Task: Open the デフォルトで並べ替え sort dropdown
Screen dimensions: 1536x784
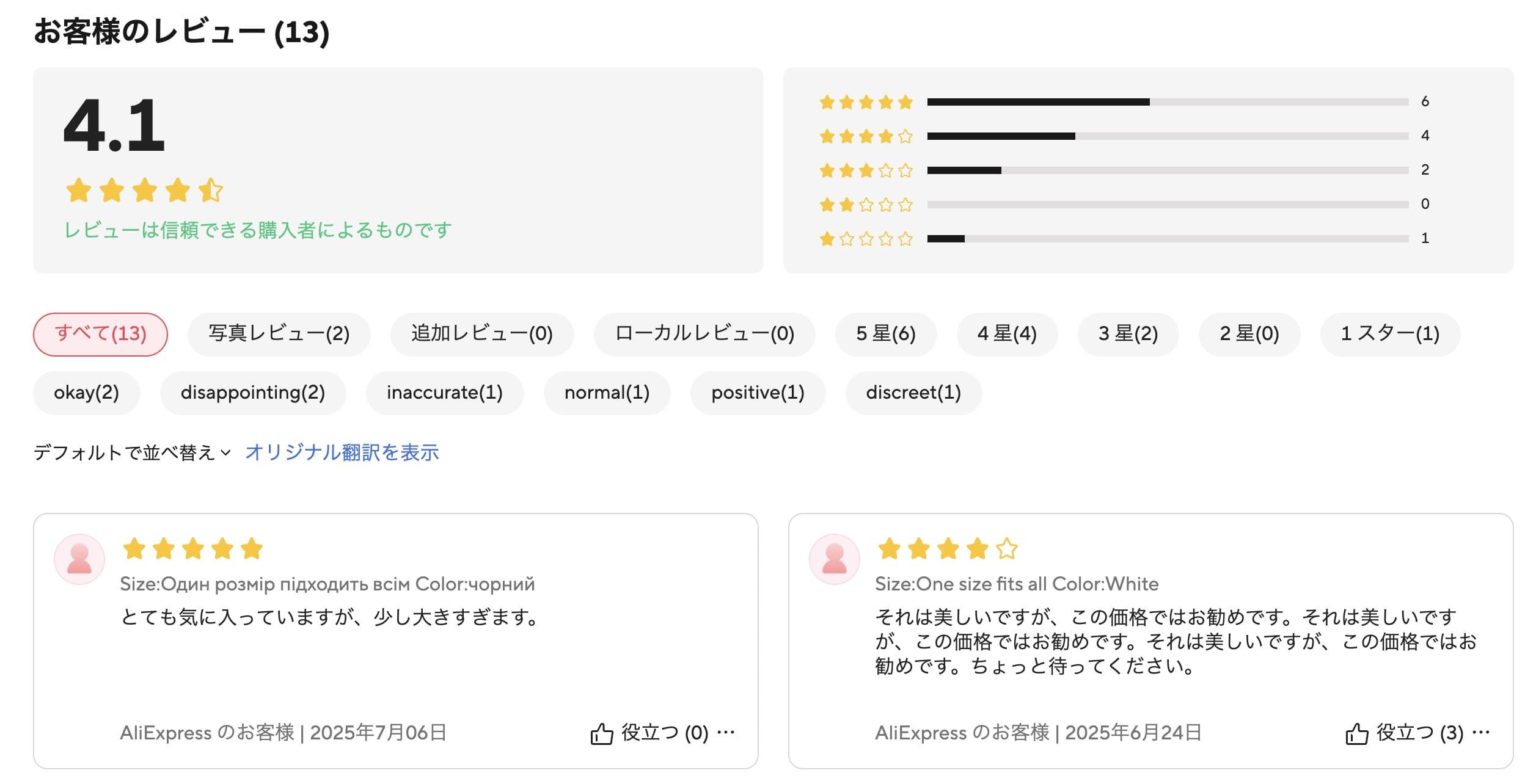Action: [124, 452]
